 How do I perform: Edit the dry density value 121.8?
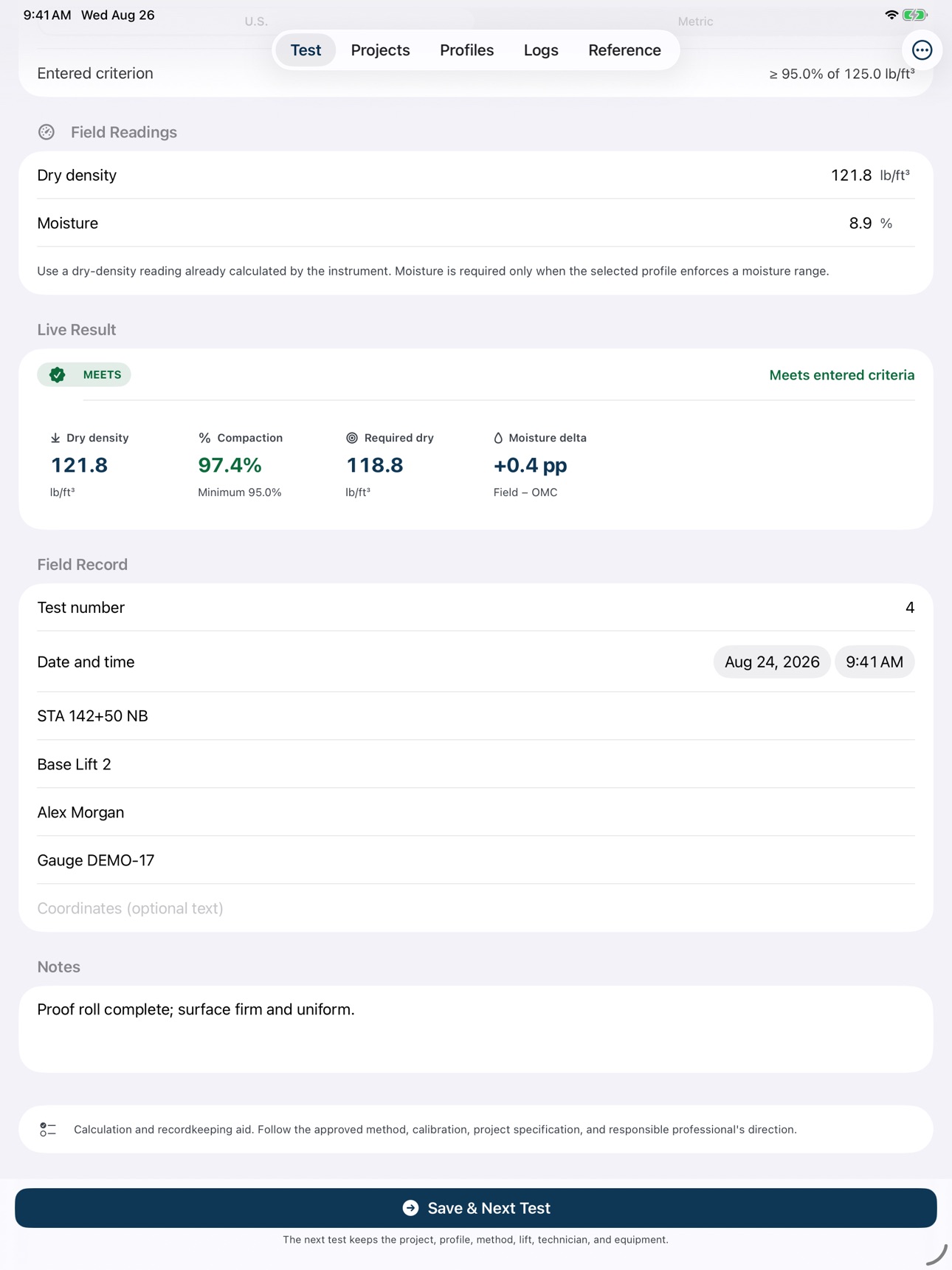click(x=851, y=175)
